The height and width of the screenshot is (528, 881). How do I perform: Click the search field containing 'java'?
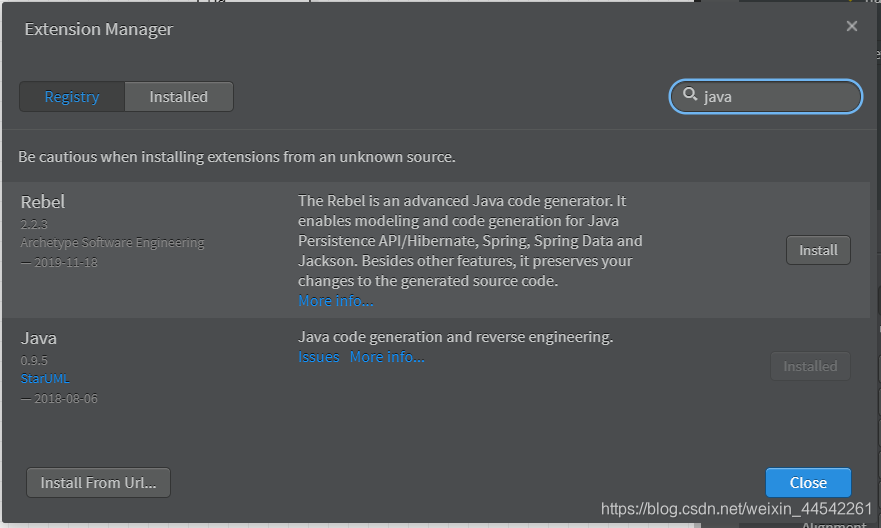(765, 97)
